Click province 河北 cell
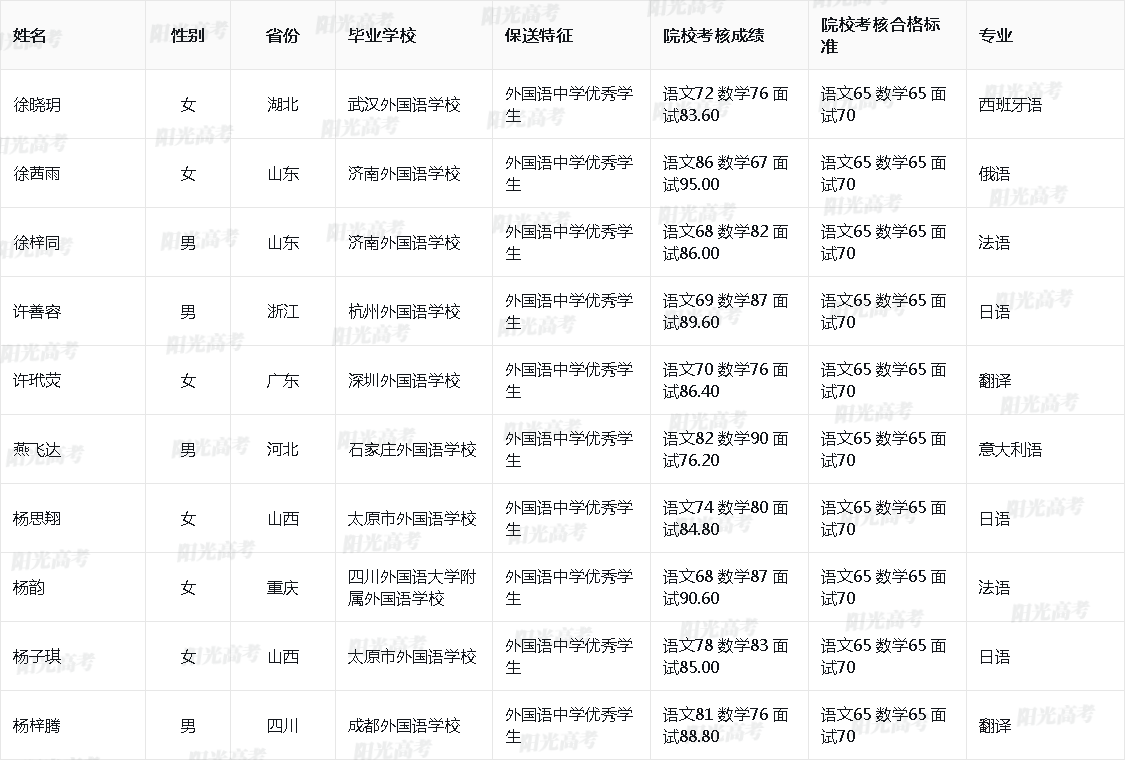This screenshot has width=1125, height=760. click(x=283, y=449)
